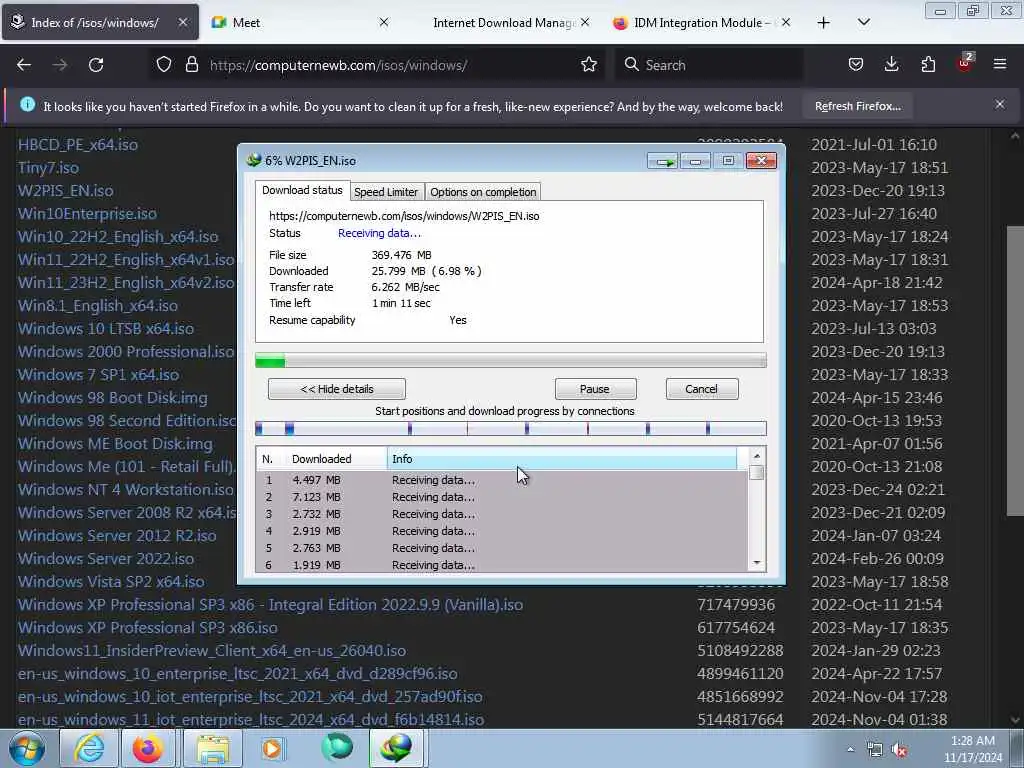
Task: Click the Info column header
Action: pos(562,459)
